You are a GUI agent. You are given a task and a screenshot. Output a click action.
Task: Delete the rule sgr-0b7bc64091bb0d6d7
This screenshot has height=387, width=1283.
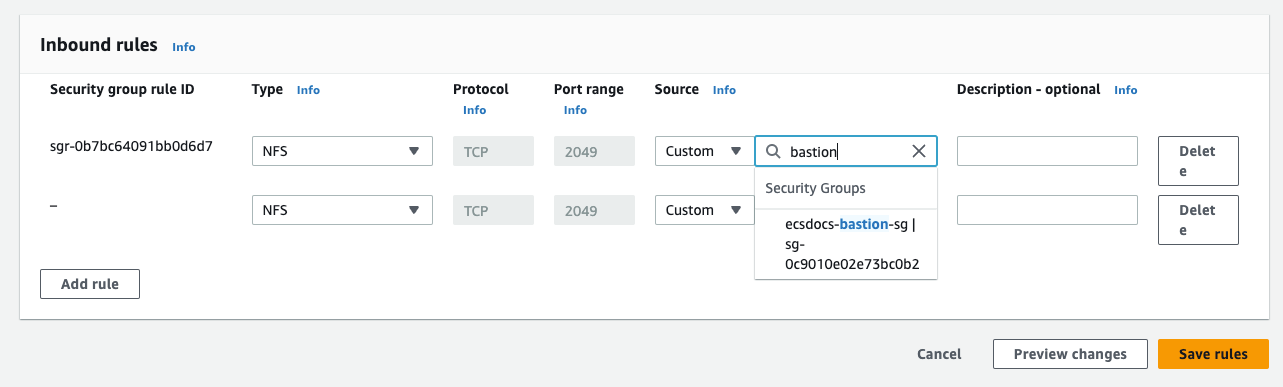tap(1198, 161)
